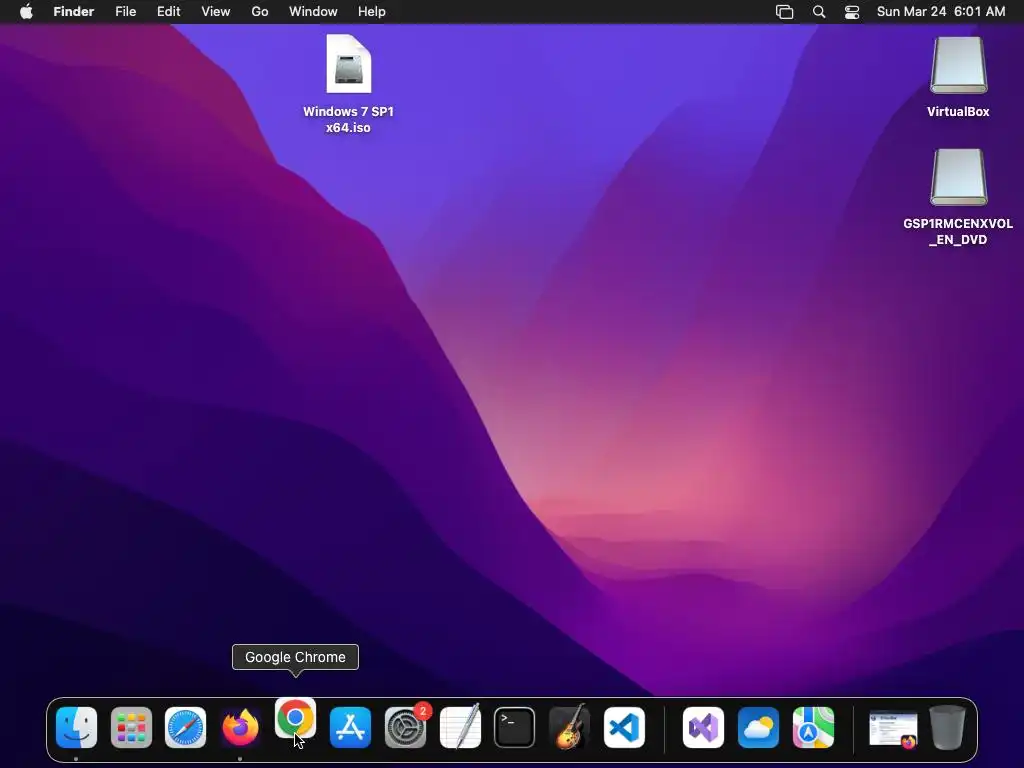Open the View menu
Image resolution: width=1024 pixels, height=768 pixels.
point(216,12)
